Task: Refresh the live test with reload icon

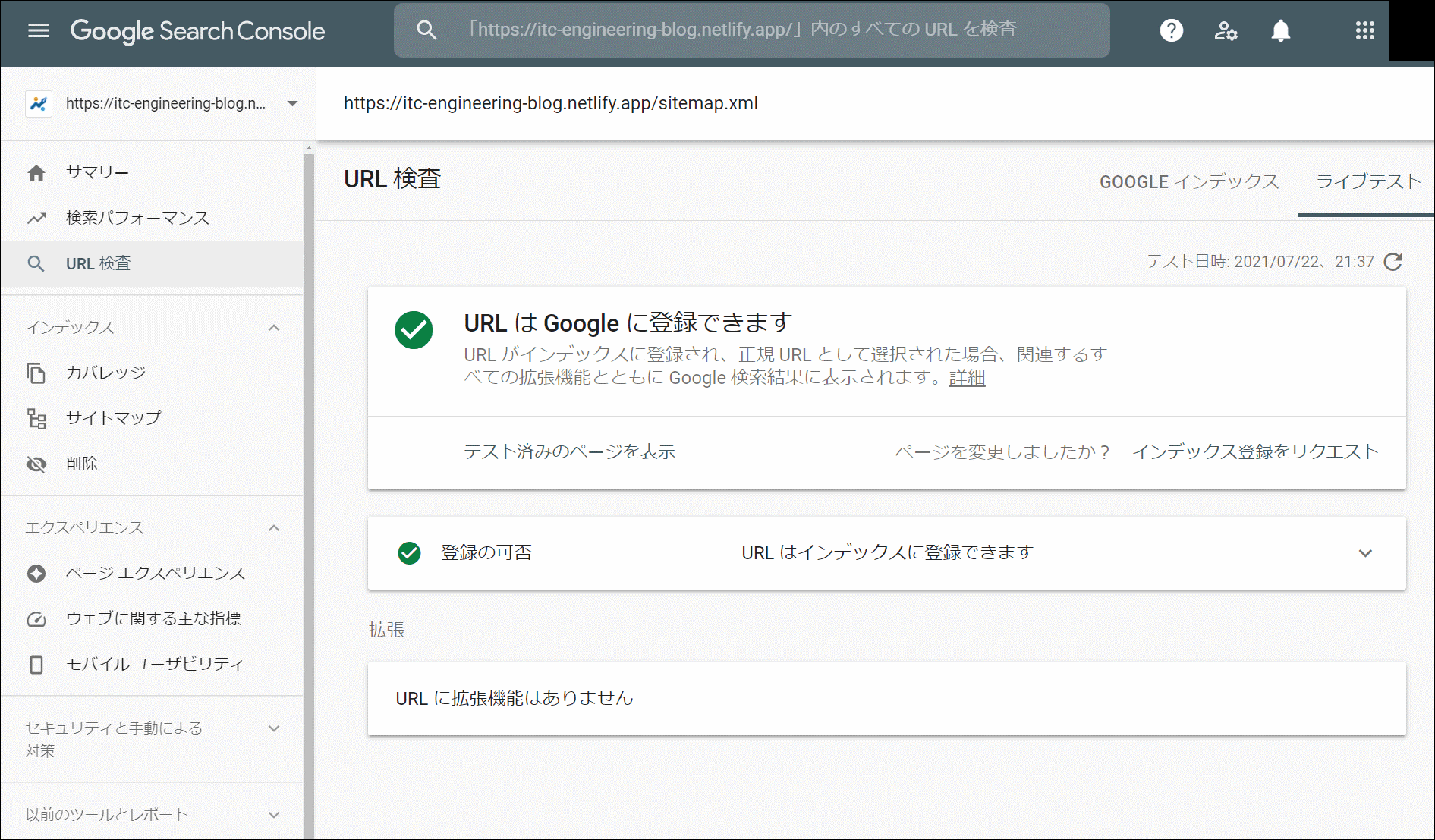Action: point(1393,262)
